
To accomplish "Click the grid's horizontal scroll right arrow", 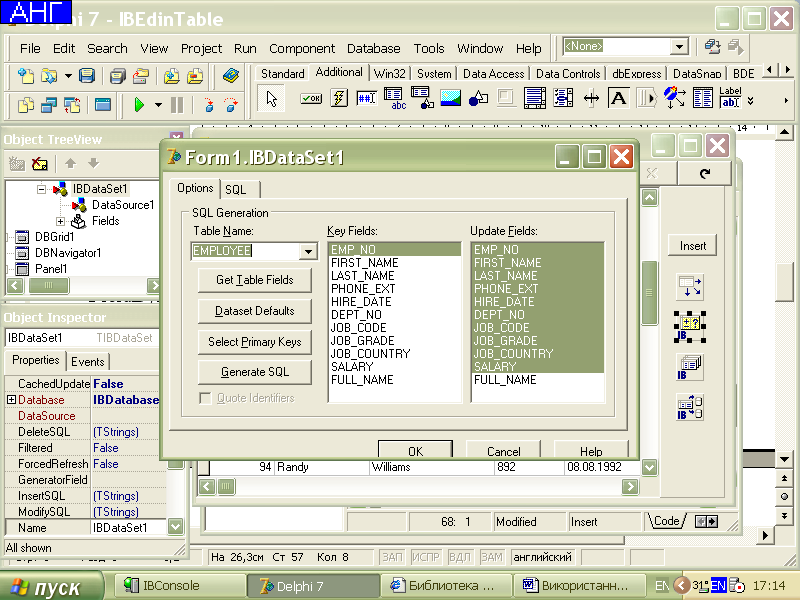I will coord(630,487).
